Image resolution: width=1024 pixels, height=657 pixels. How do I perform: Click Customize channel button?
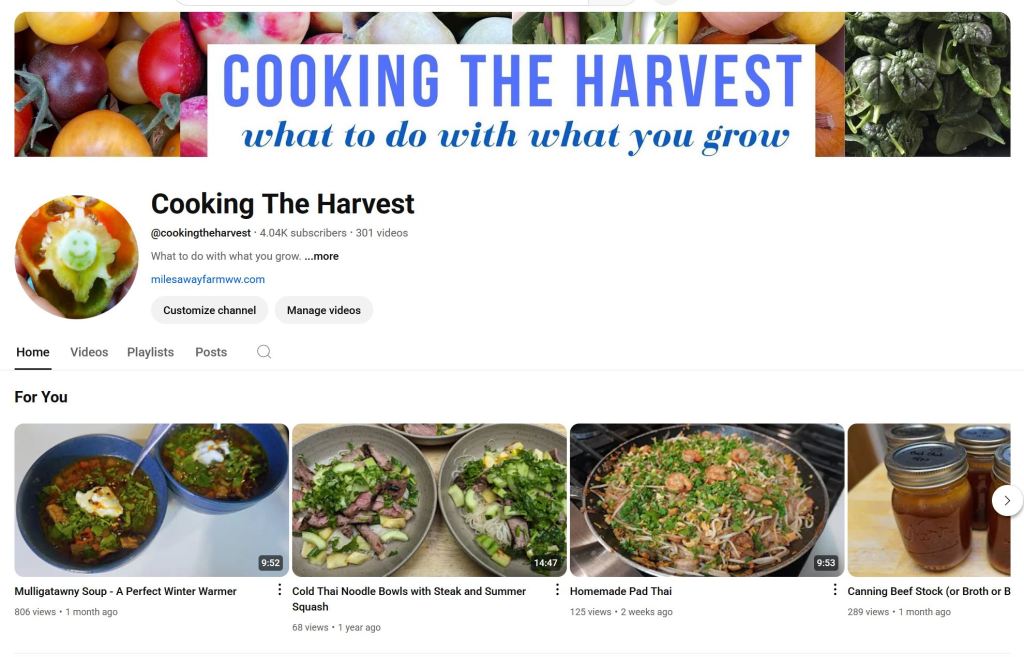pos(209,310)
